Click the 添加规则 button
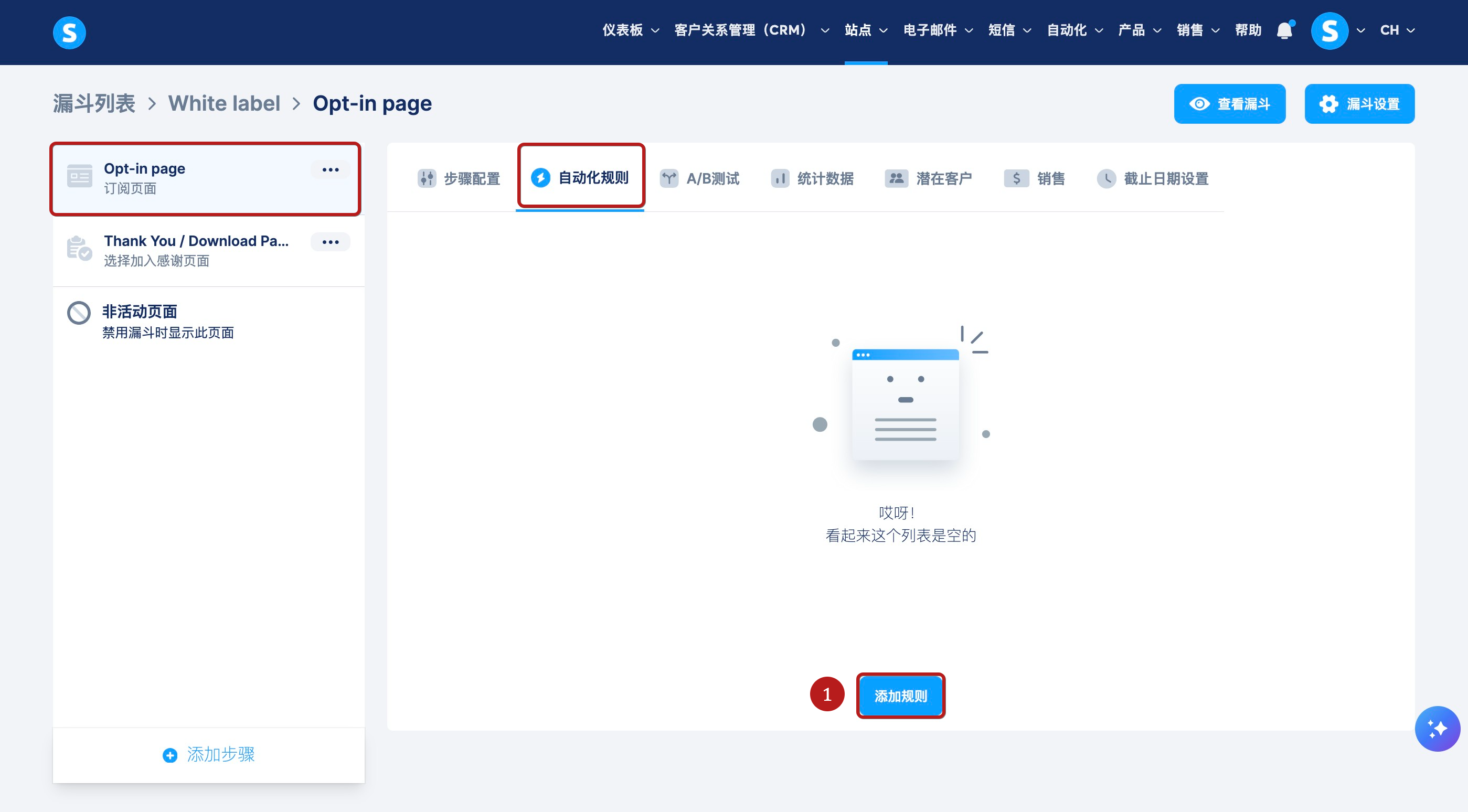Viewport: 1468px width, 812px height. tap(900, 696)
